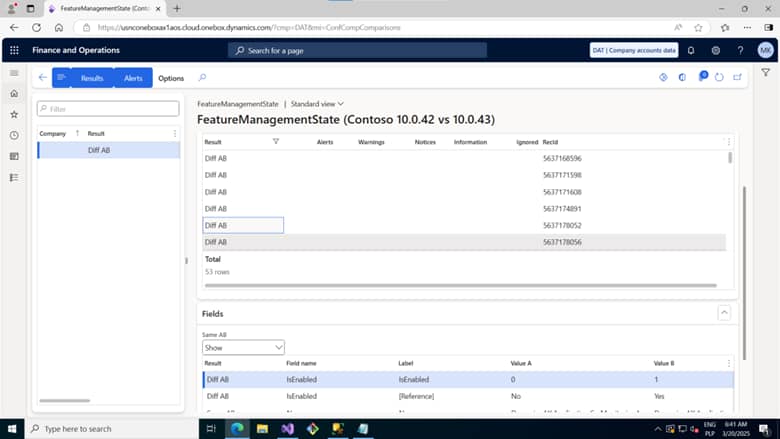Open the Results tab
The height and width of the screenshot is (439, 780).
pos(92,78)
